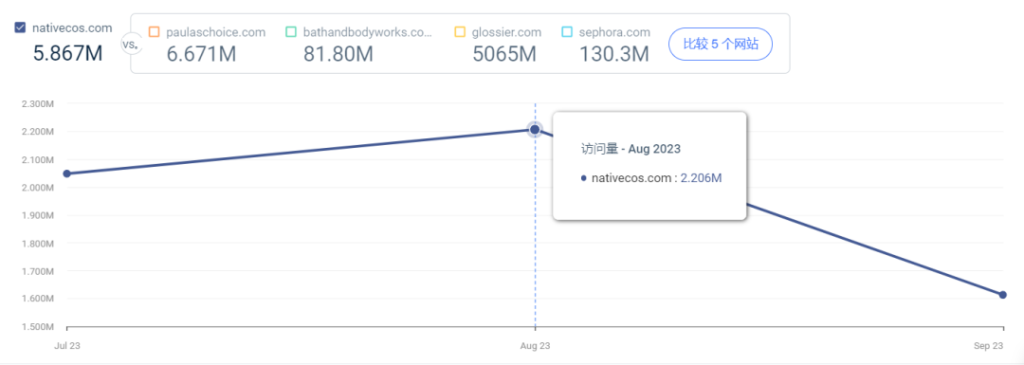This screenshot has width=1024, height=365.
Task: Uncheck the nativecos.com checkbox
Action: click(x=20, y=28)
